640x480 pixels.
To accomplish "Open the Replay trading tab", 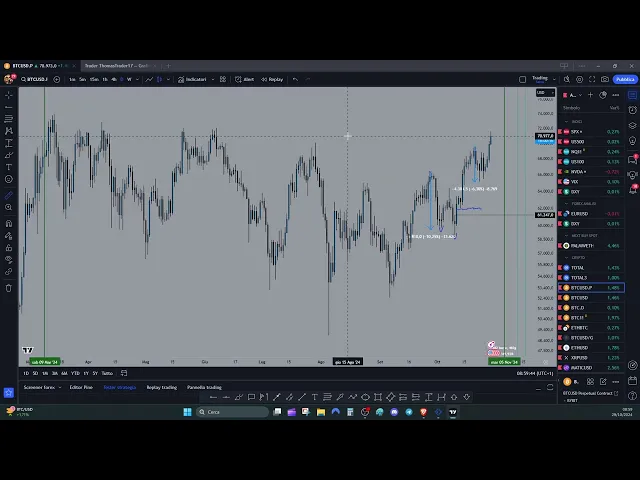I will [162, 387].
